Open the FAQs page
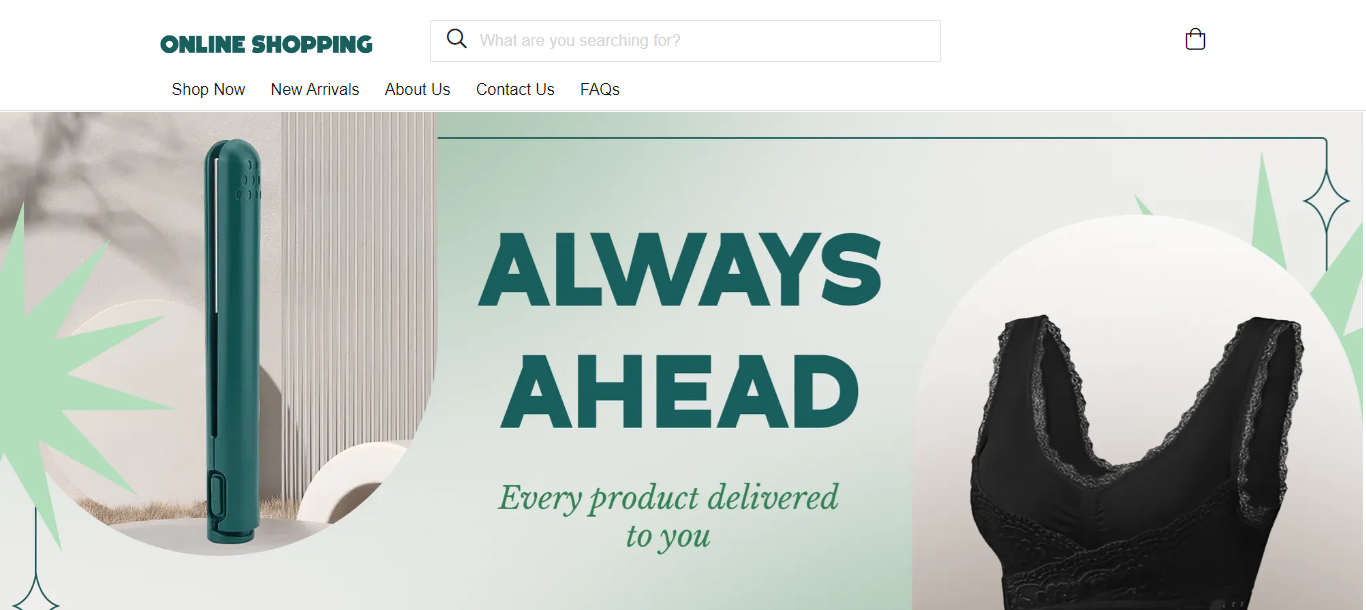 click(x=600, y=89)
